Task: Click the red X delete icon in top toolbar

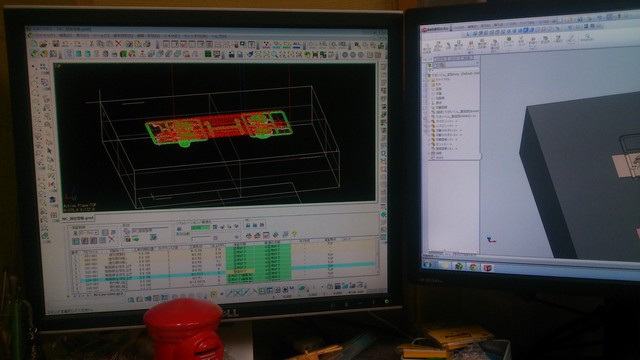Action: (x=118, y=44)
